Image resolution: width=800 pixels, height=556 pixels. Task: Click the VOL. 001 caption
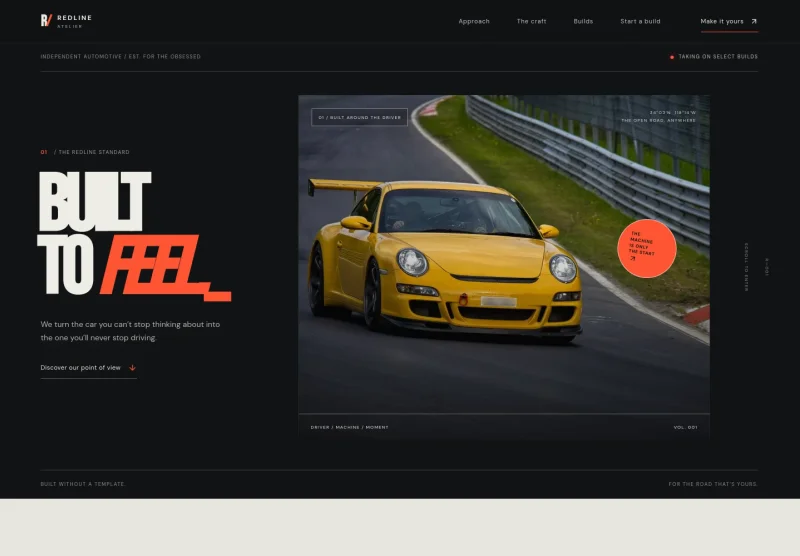[x=685, y=427]
